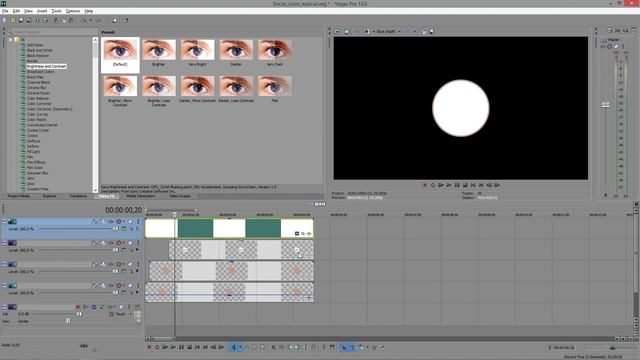The image size is (640, 360).
Task: Click the Delete (X) icon in the timeline toolbar
Action: click(x=274, y=347)
